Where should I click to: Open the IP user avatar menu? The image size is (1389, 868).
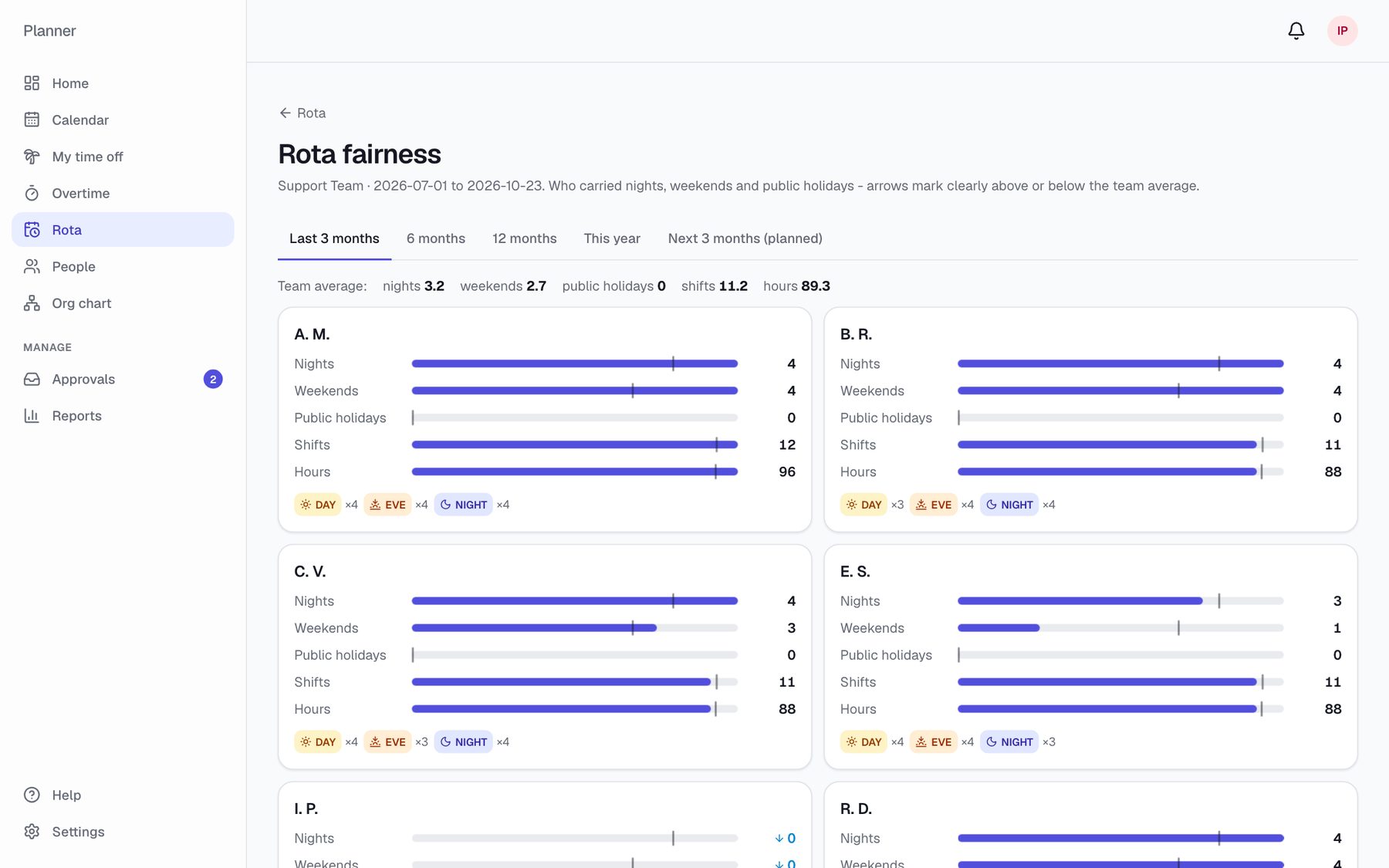click(x=1343, y=31)
